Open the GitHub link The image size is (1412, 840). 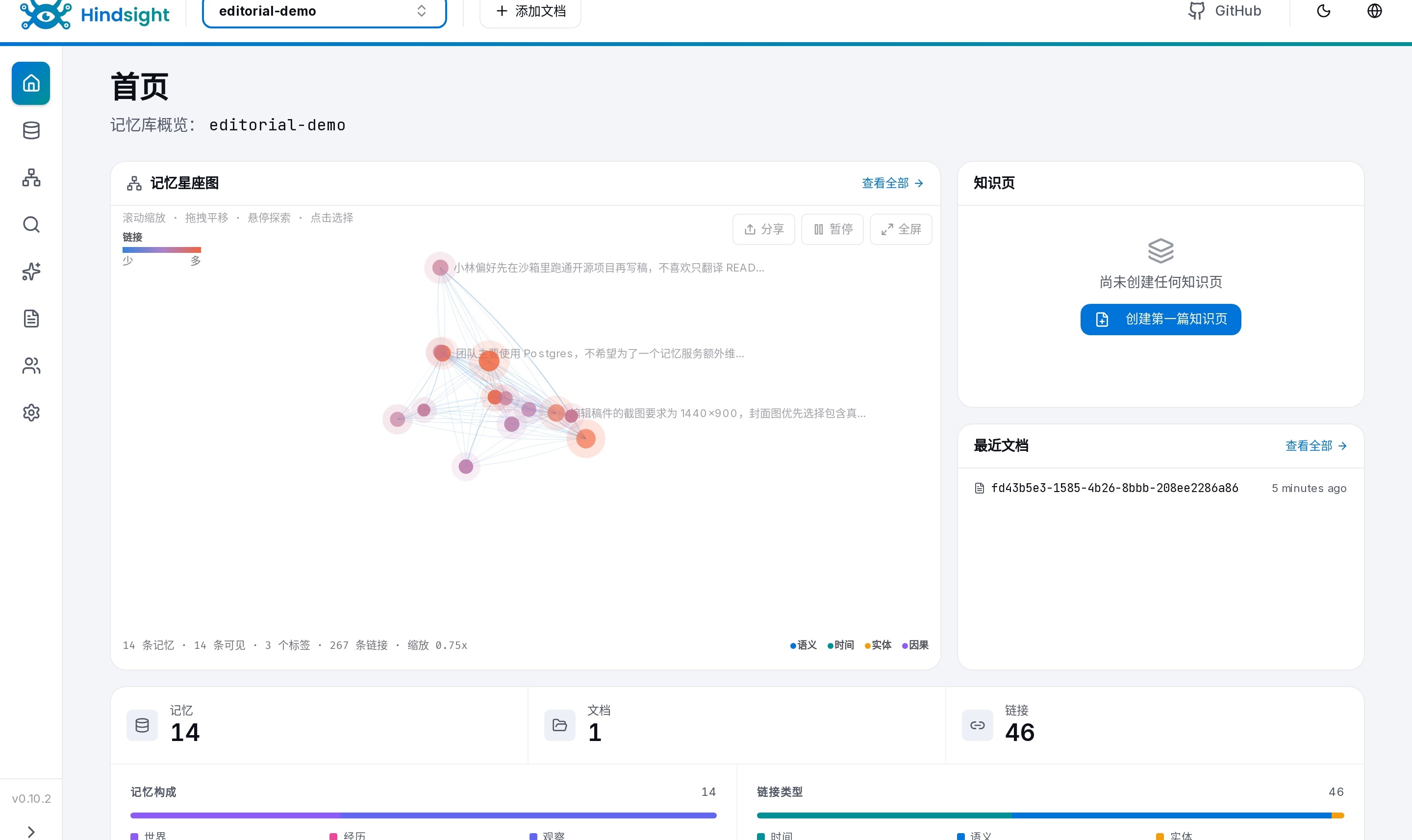(x=1224, y=11)
